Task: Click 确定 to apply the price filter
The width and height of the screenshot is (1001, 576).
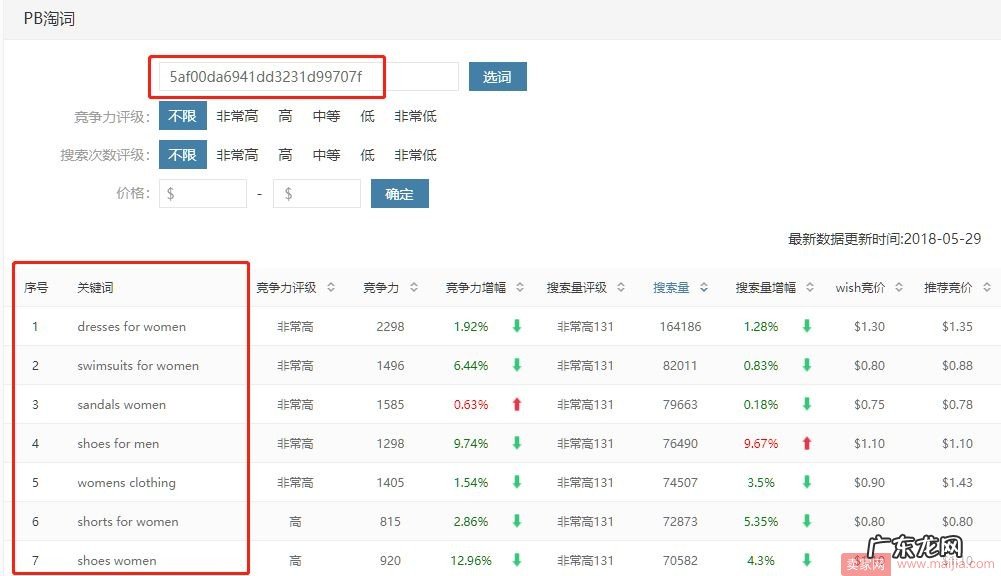Action: click(399, 193)
